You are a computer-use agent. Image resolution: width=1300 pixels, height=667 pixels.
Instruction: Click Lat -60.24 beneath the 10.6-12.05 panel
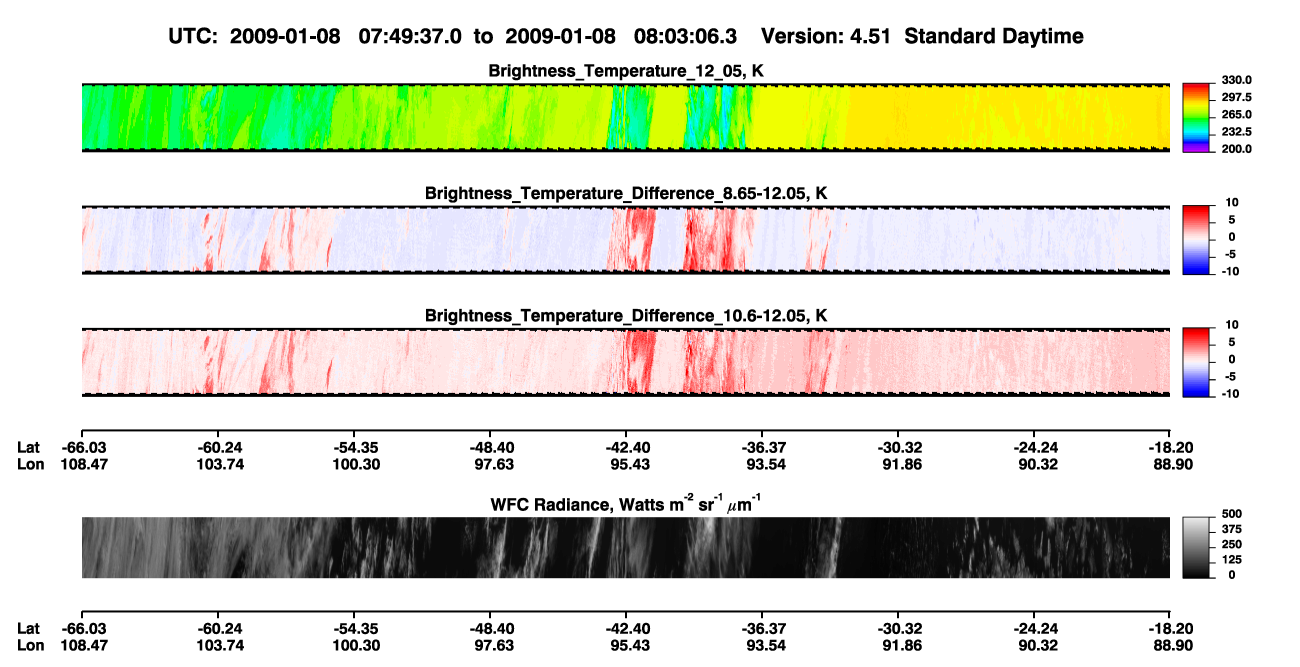219,448
